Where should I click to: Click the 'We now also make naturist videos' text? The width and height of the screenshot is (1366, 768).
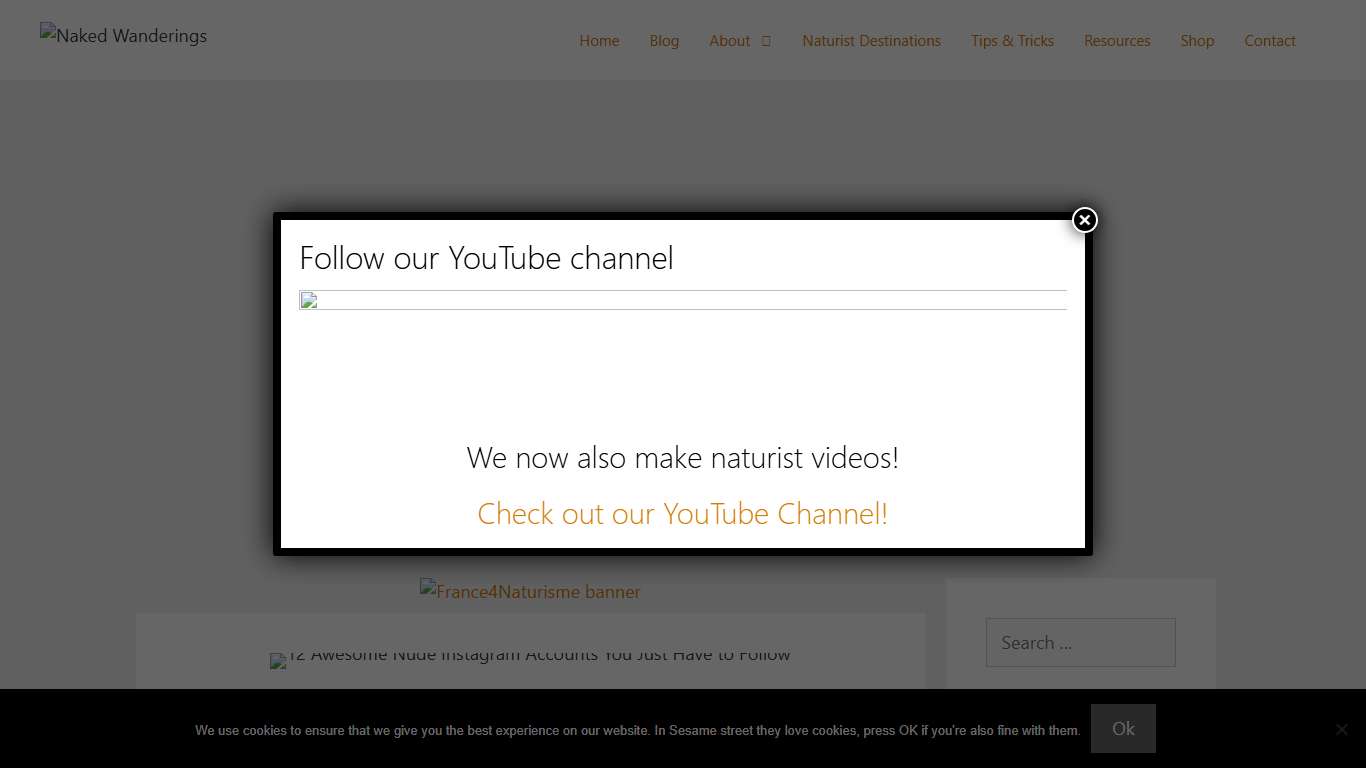coord(682,458)
